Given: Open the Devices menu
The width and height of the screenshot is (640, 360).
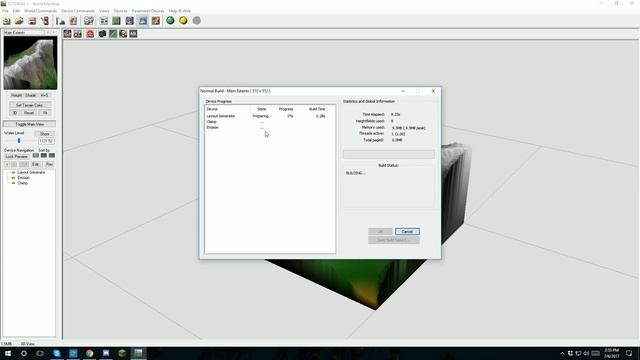Looking at the screenshot, I should (x=120, y=11).
